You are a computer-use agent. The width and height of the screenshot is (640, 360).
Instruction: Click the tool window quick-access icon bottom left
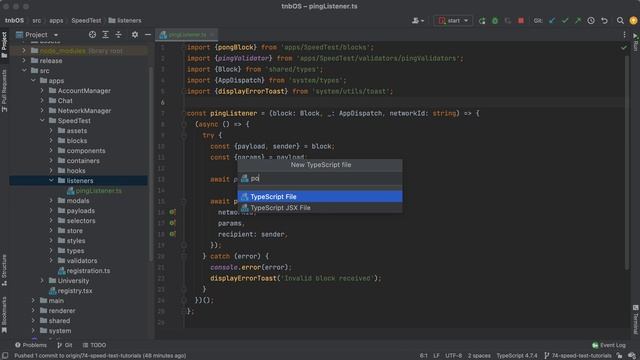click(x=5, y=356)
